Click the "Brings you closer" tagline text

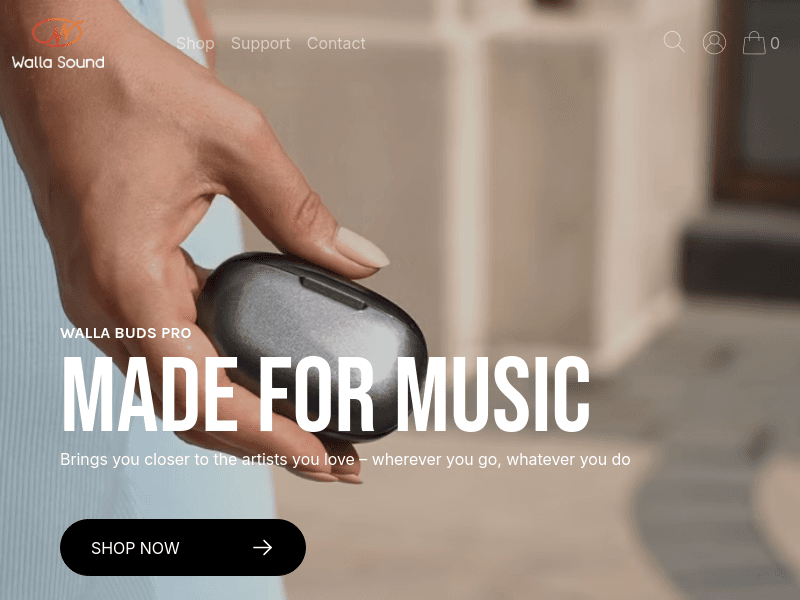tap(345, 459)
